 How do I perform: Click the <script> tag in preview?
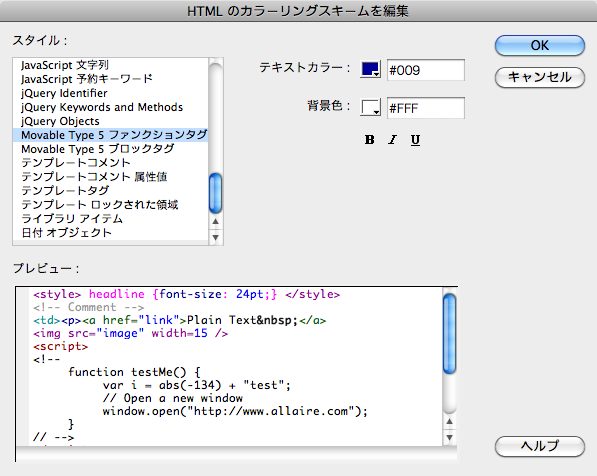click(x=61, y=347)
